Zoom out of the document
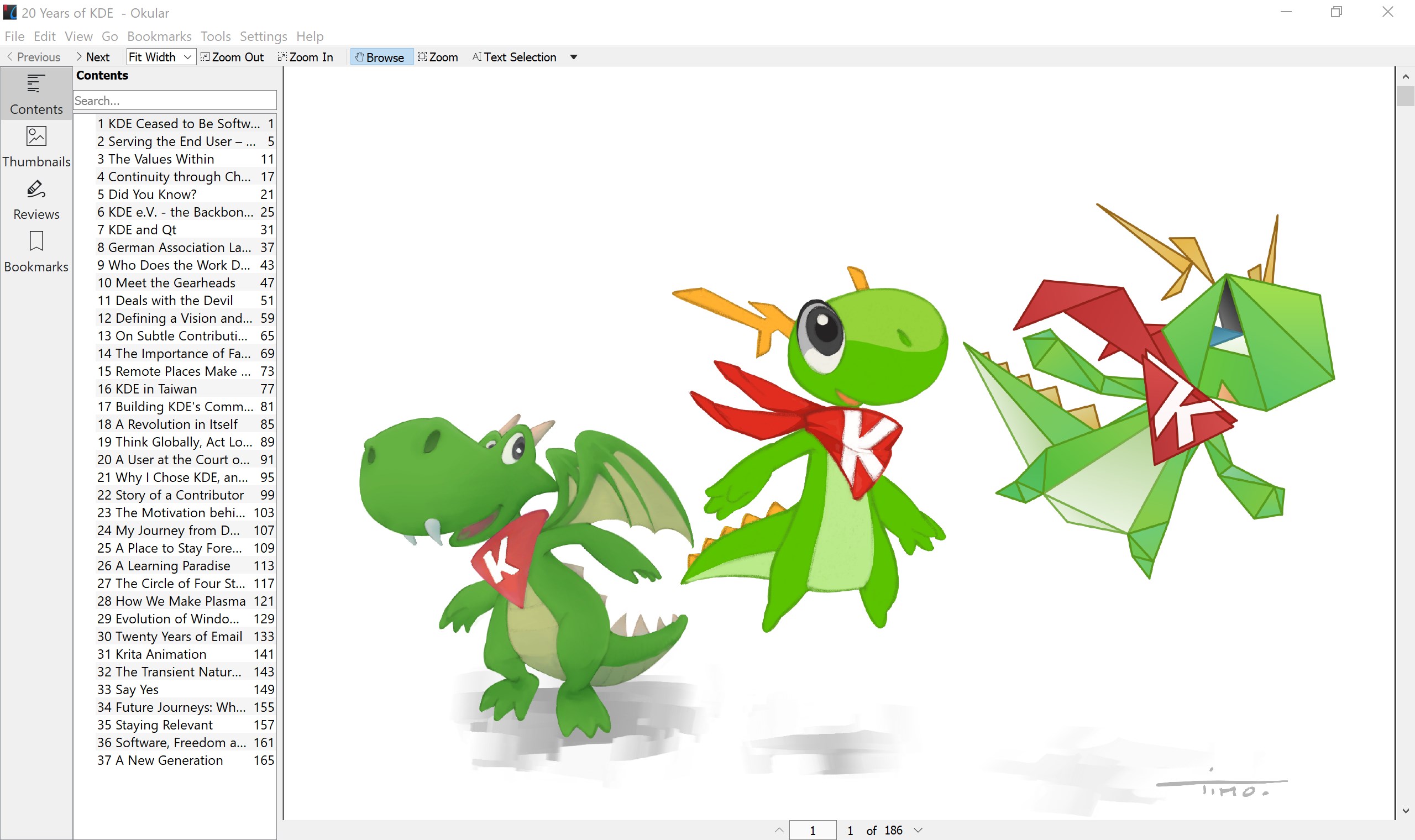1415x840 pixels. pos(232,56)
